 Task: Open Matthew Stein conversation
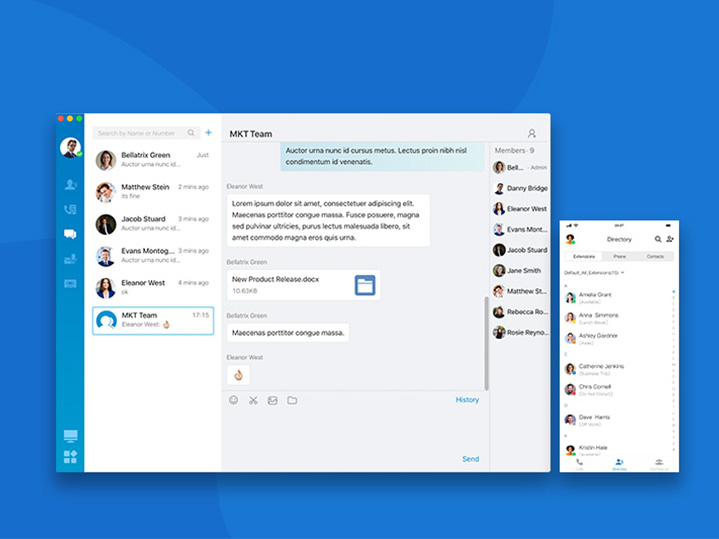[153, 191]
